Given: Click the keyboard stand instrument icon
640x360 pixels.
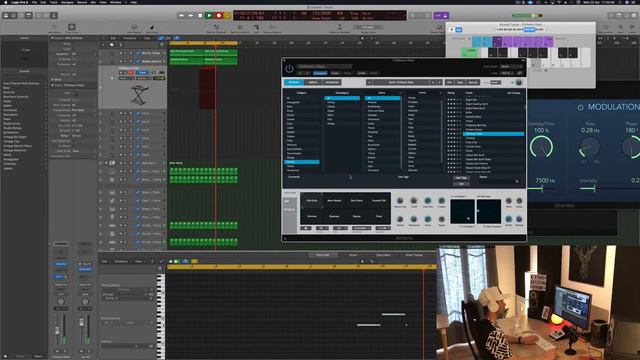Looking at the screenshot, I should point(140,95).
